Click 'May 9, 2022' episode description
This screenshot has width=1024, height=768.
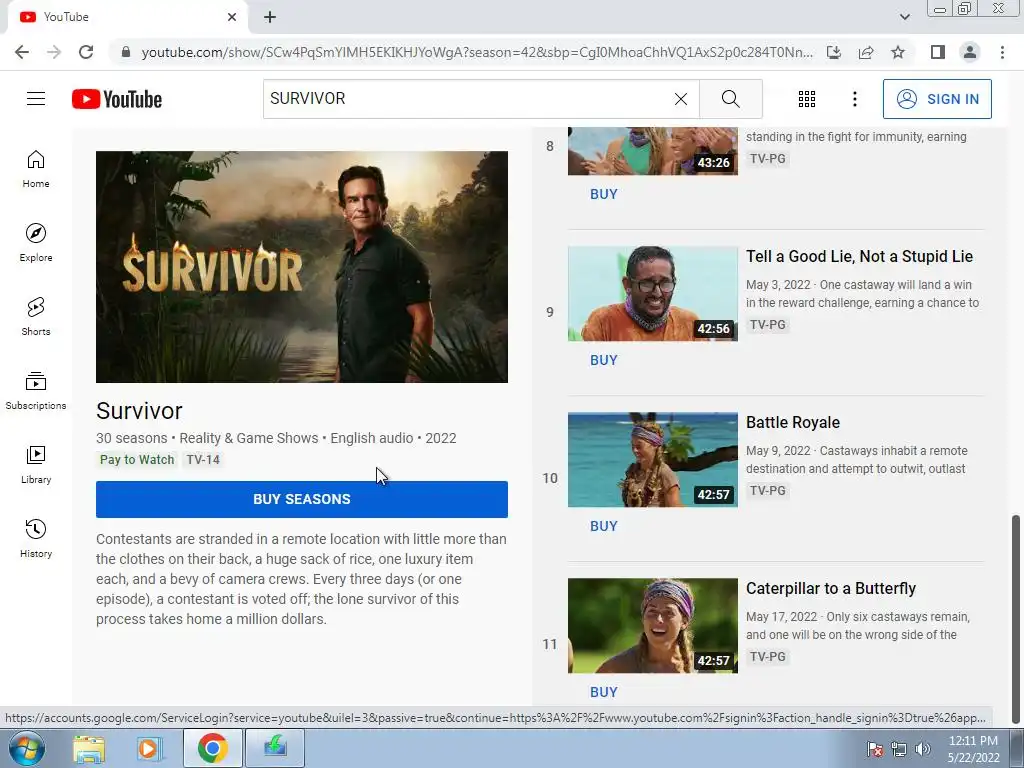[856, 460]
